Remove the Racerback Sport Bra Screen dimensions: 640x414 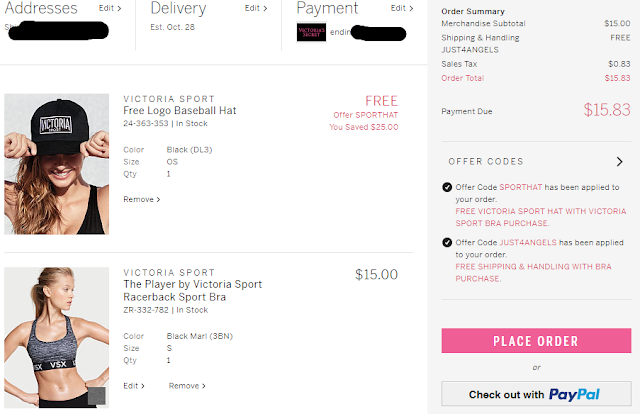click(187, 386)
